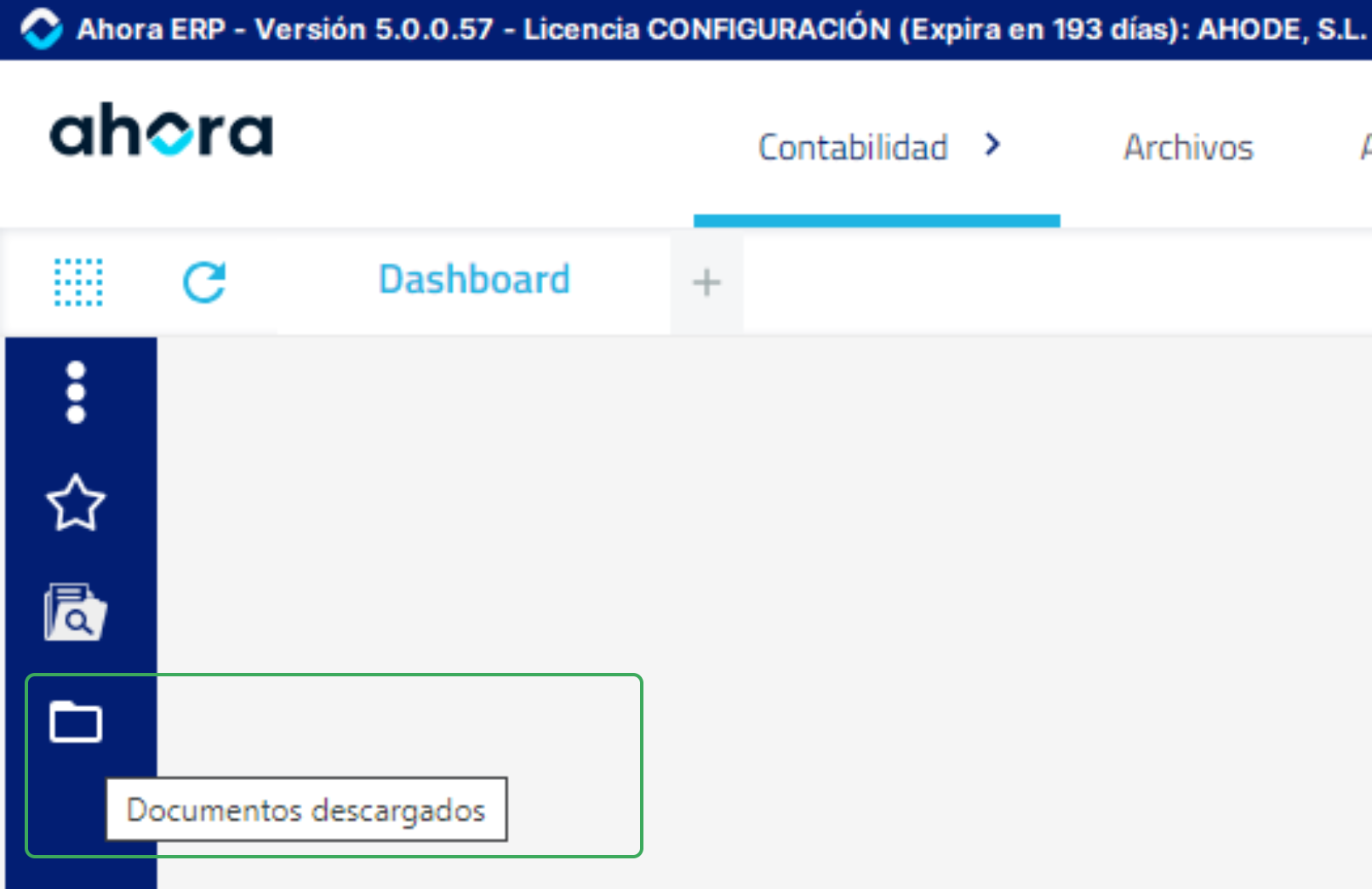
Task: Click the blue underline beneath Contabilidad
Action: click(x=877, y=221)
